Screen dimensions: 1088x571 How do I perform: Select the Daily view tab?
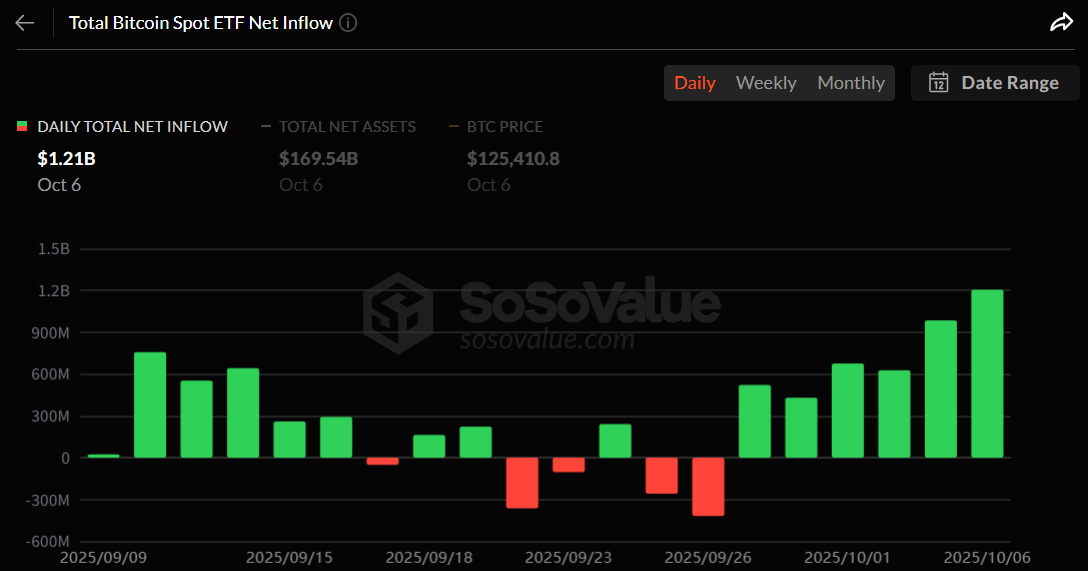pos(694,83)
